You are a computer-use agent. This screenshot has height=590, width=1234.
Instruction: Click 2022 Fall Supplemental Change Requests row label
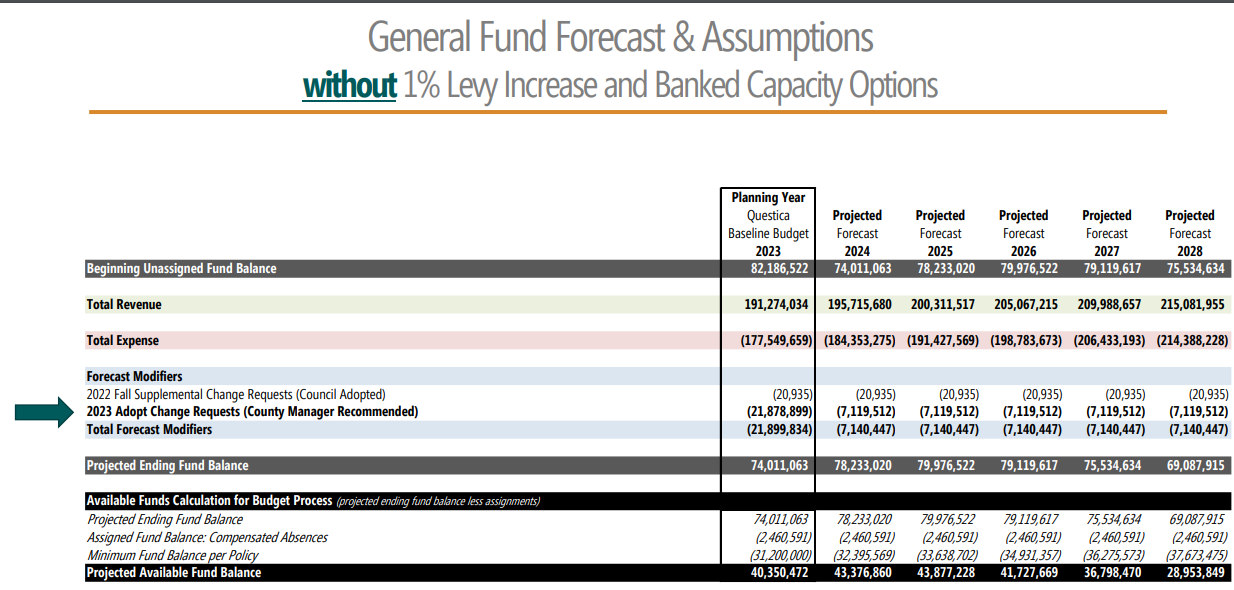click(x=235, y=394)
